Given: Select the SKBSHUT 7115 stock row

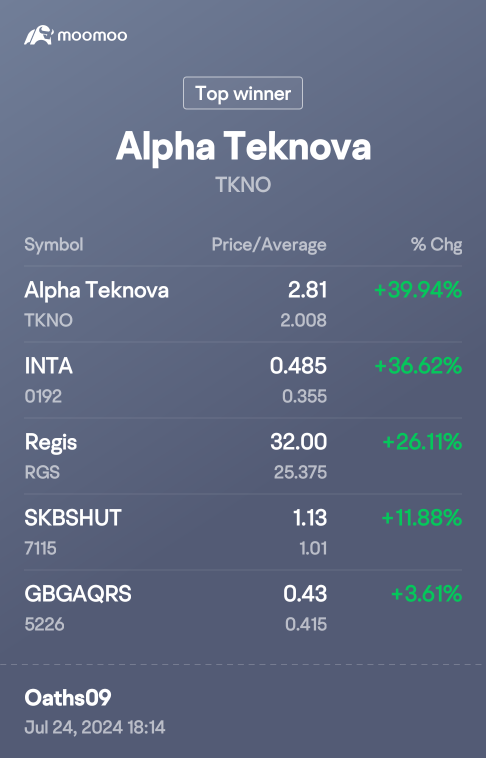Looking at the screenshot, I should (x=243, y=532).
